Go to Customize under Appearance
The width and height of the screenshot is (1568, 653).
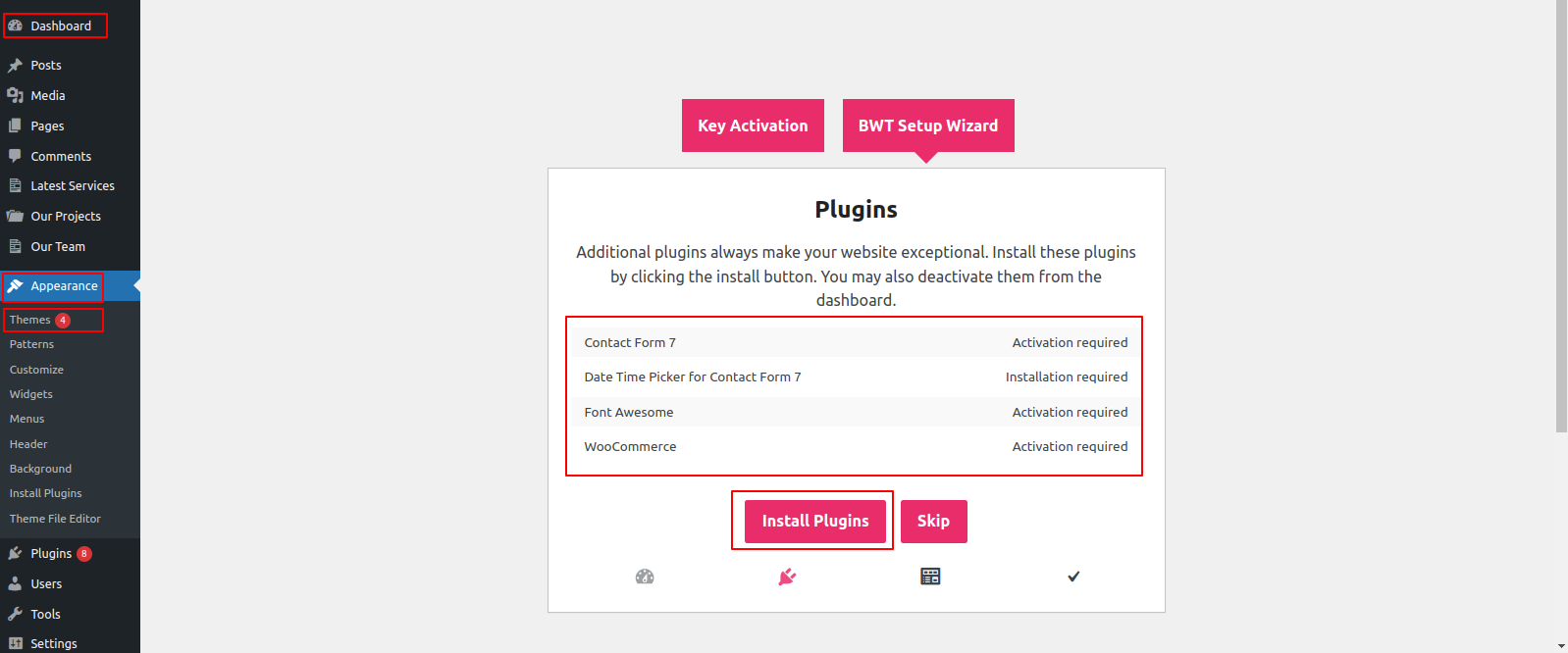[x=36, y=370]
